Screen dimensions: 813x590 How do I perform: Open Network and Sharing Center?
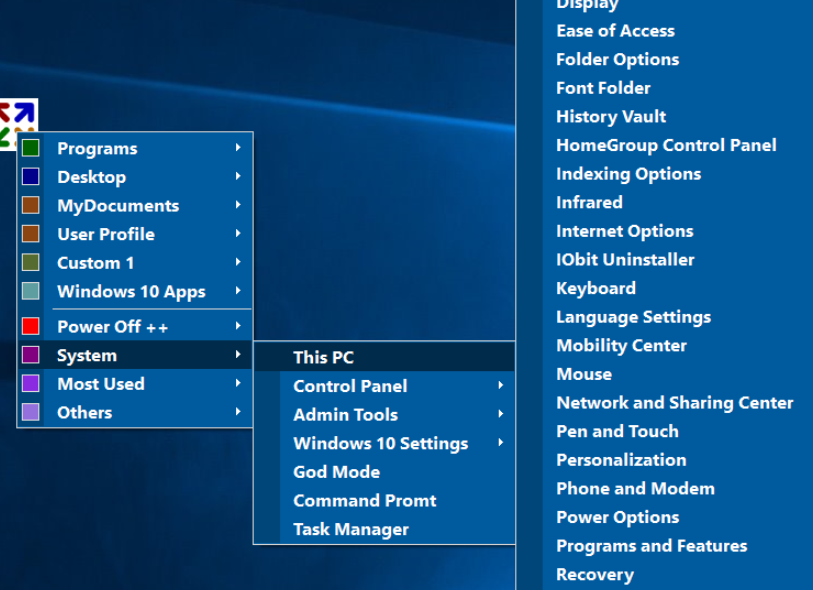coord(675,403)
